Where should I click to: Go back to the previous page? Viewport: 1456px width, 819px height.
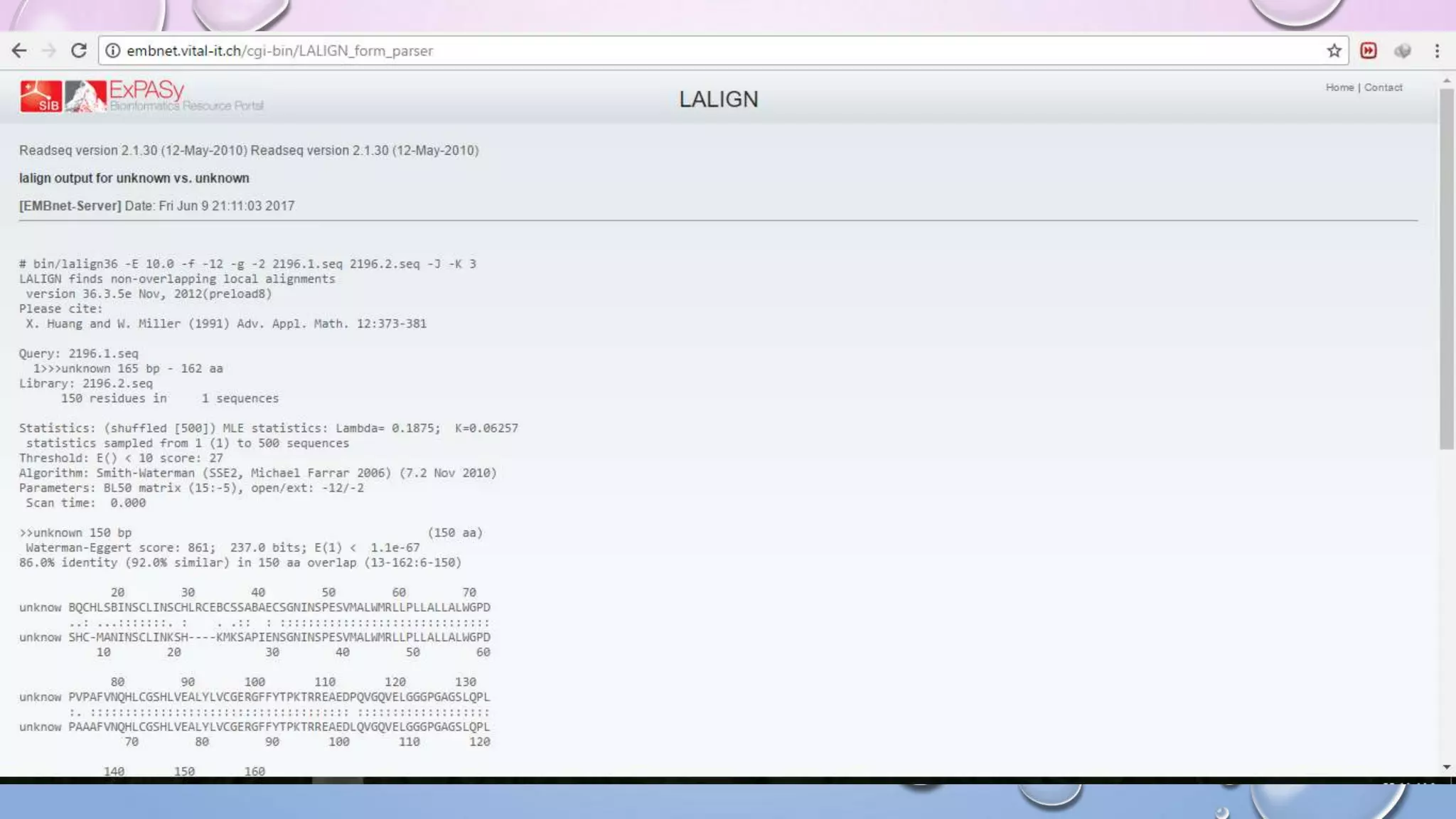(x=19, y=50)
